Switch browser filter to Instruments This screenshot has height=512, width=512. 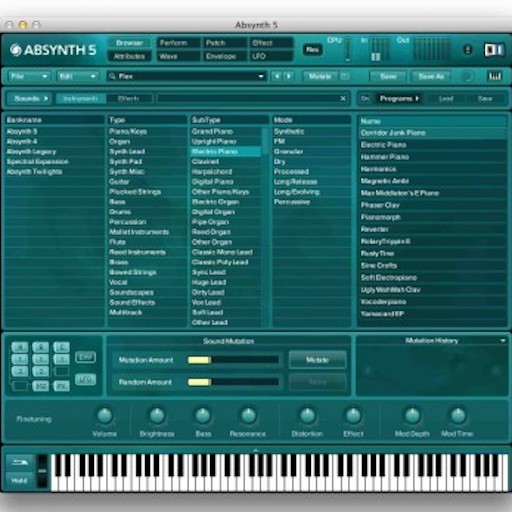81,99
